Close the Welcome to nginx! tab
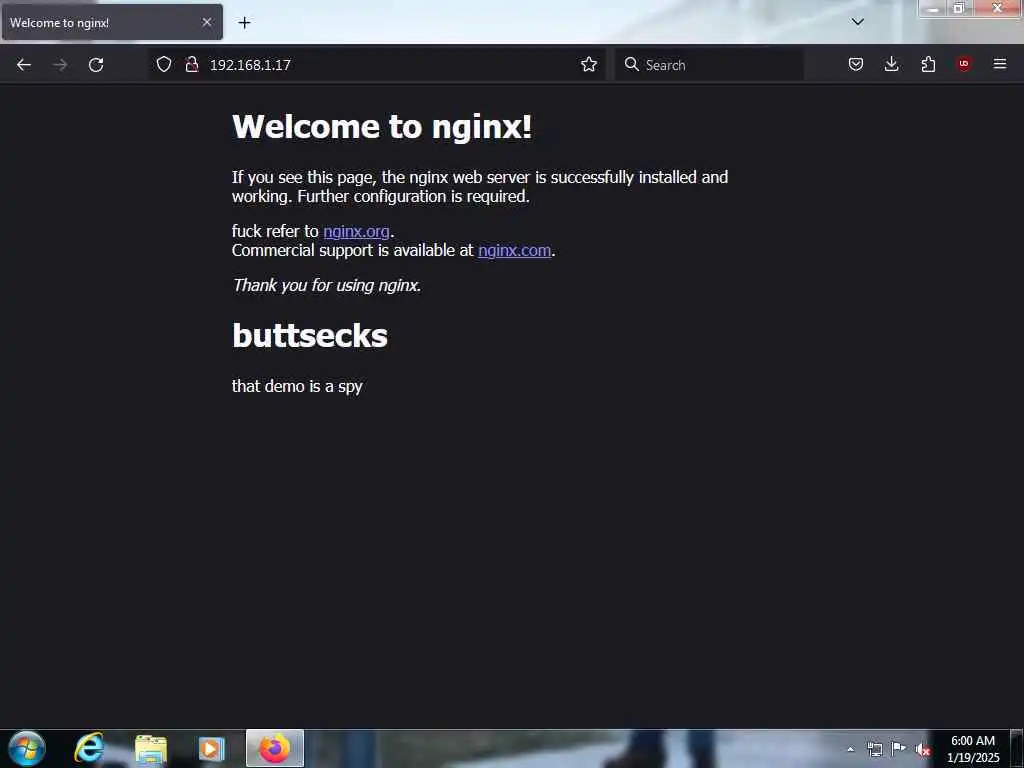This screenshot has width=1024, height=768. tap(207, 22)
